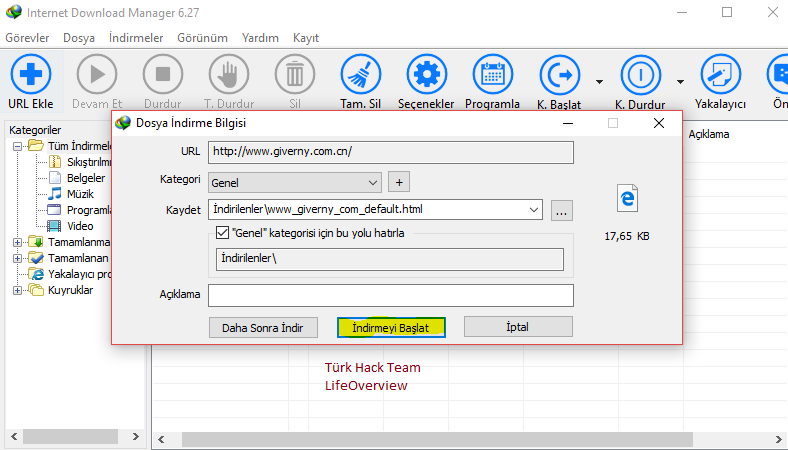The width and height of the screenshot is (788, 450).
Task: Open the Kategori Genel dropdown
Action: [x=295, y=183]
